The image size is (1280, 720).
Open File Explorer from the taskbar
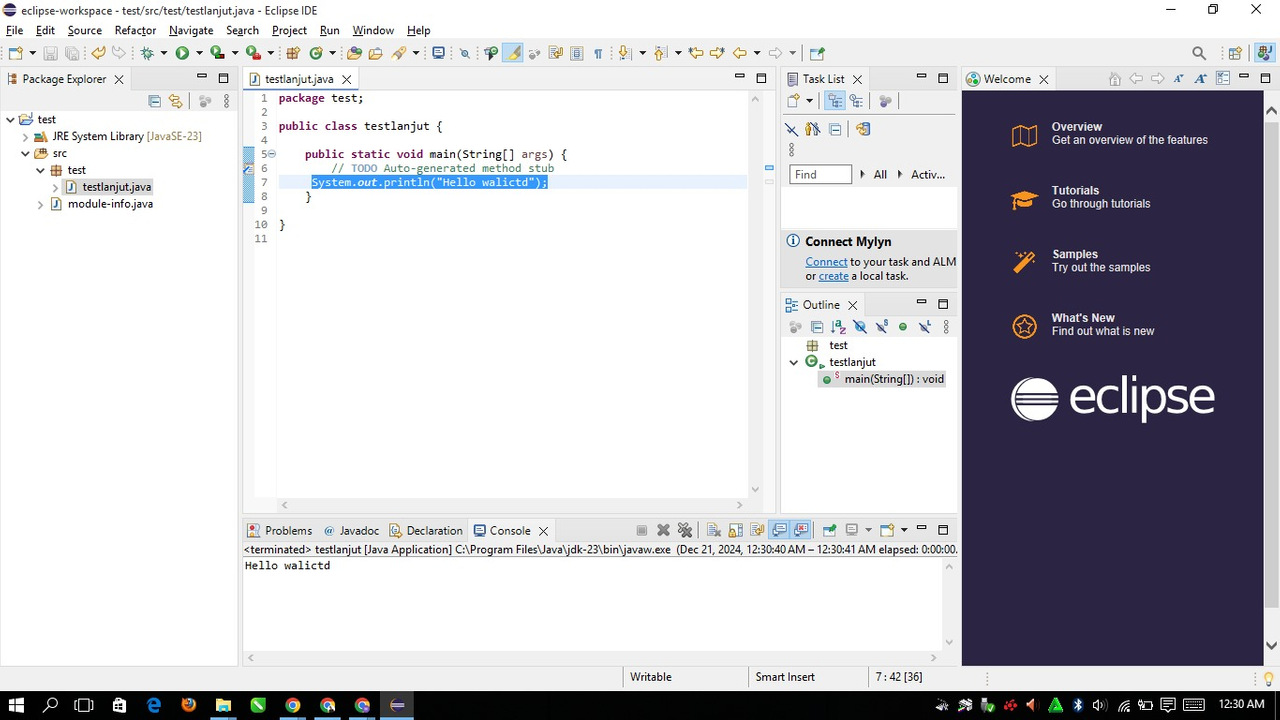[x=223, y=705]
